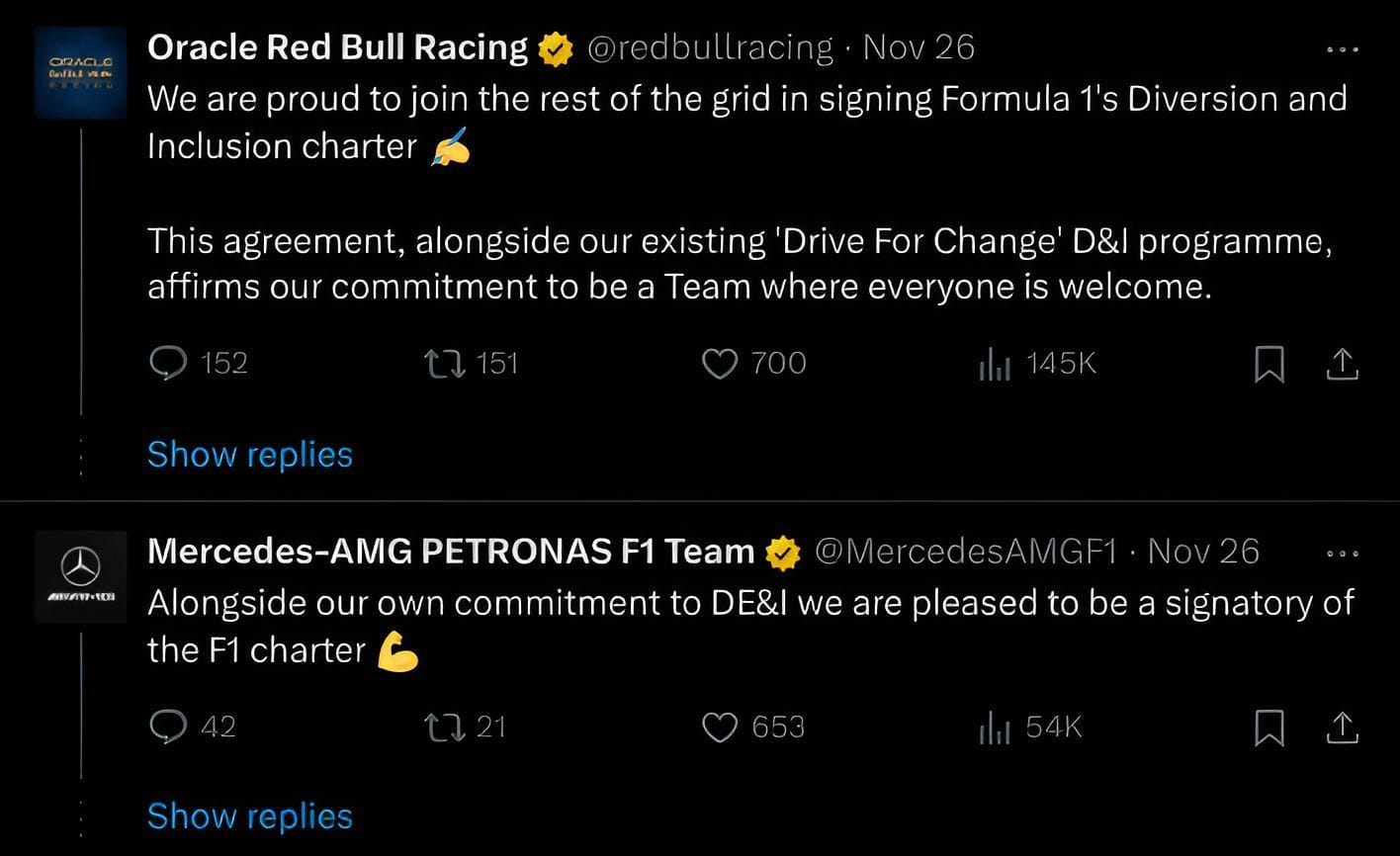Like the Red Bull Racing tweet

[719, 365]
